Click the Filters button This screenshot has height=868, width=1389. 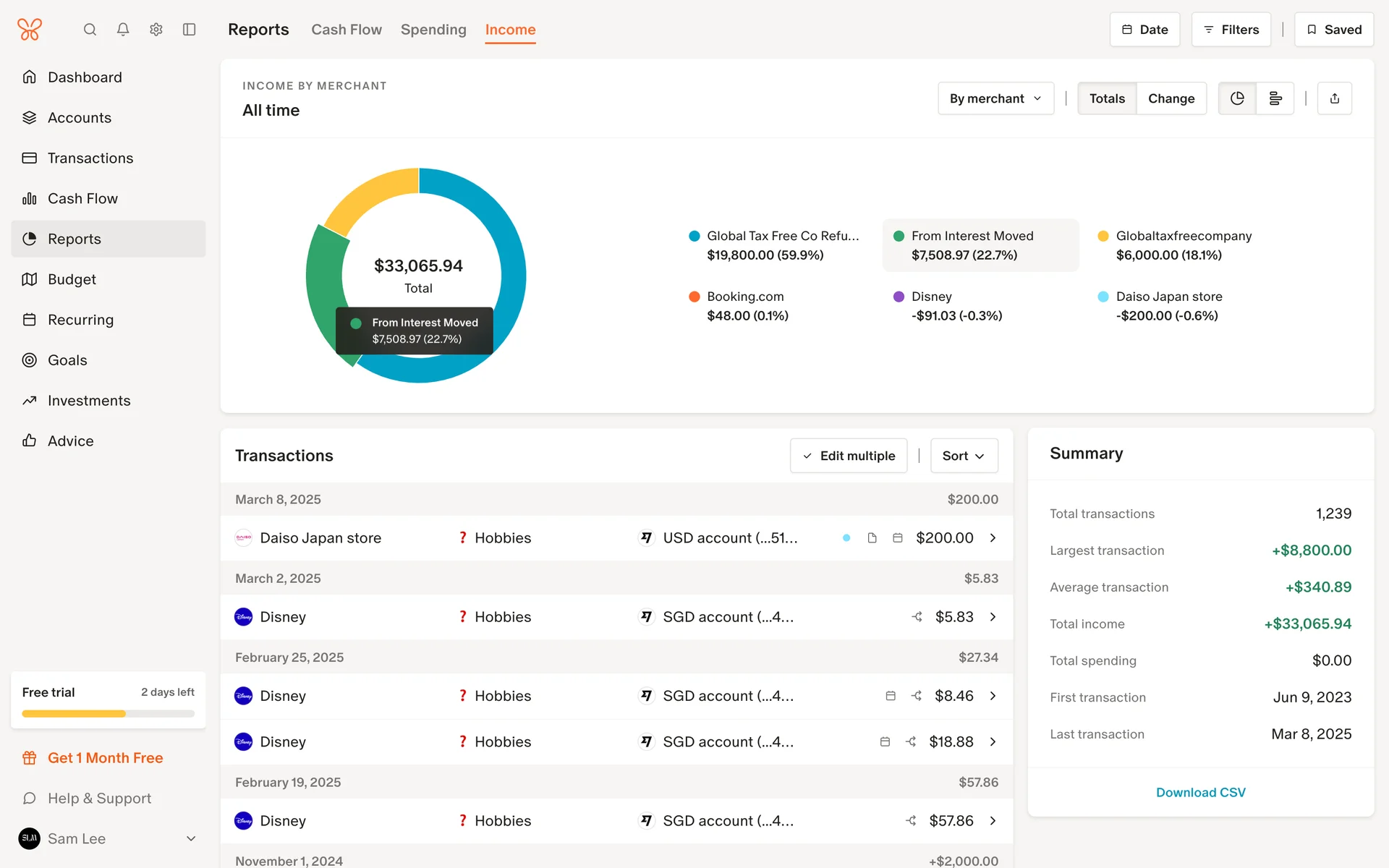pos(1231,30)
